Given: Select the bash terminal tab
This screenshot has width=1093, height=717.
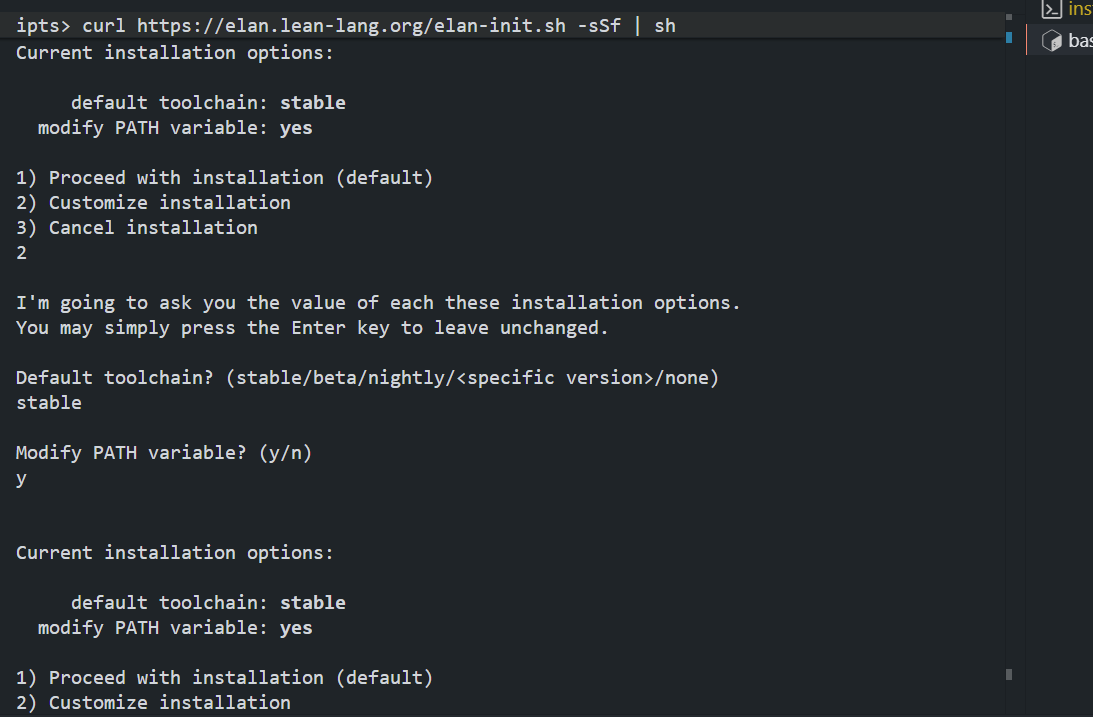Looking at the screenshot, I should click(x=1080, y=41).
